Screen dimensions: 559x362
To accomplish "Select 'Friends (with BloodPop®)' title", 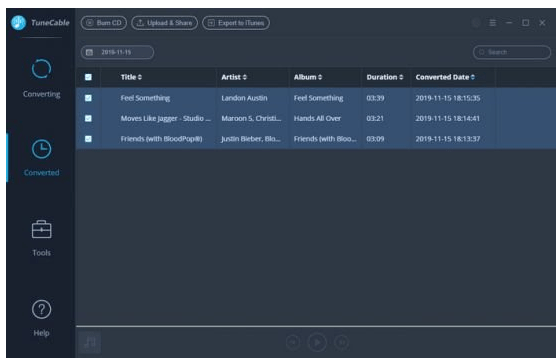I will point(161,139).
